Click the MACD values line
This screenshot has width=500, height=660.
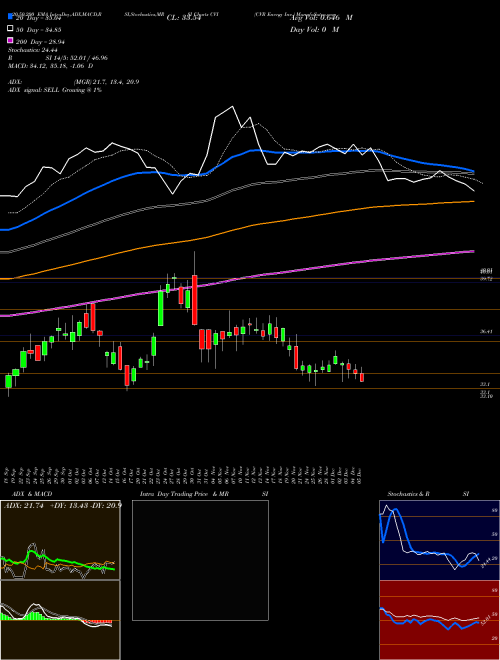[51, 66]
